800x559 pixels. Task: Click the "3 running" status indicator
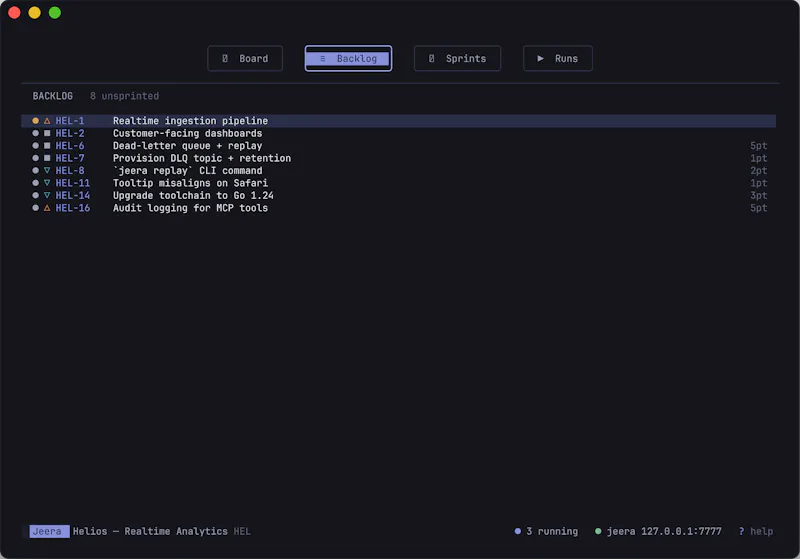click(x=546, y=531)
